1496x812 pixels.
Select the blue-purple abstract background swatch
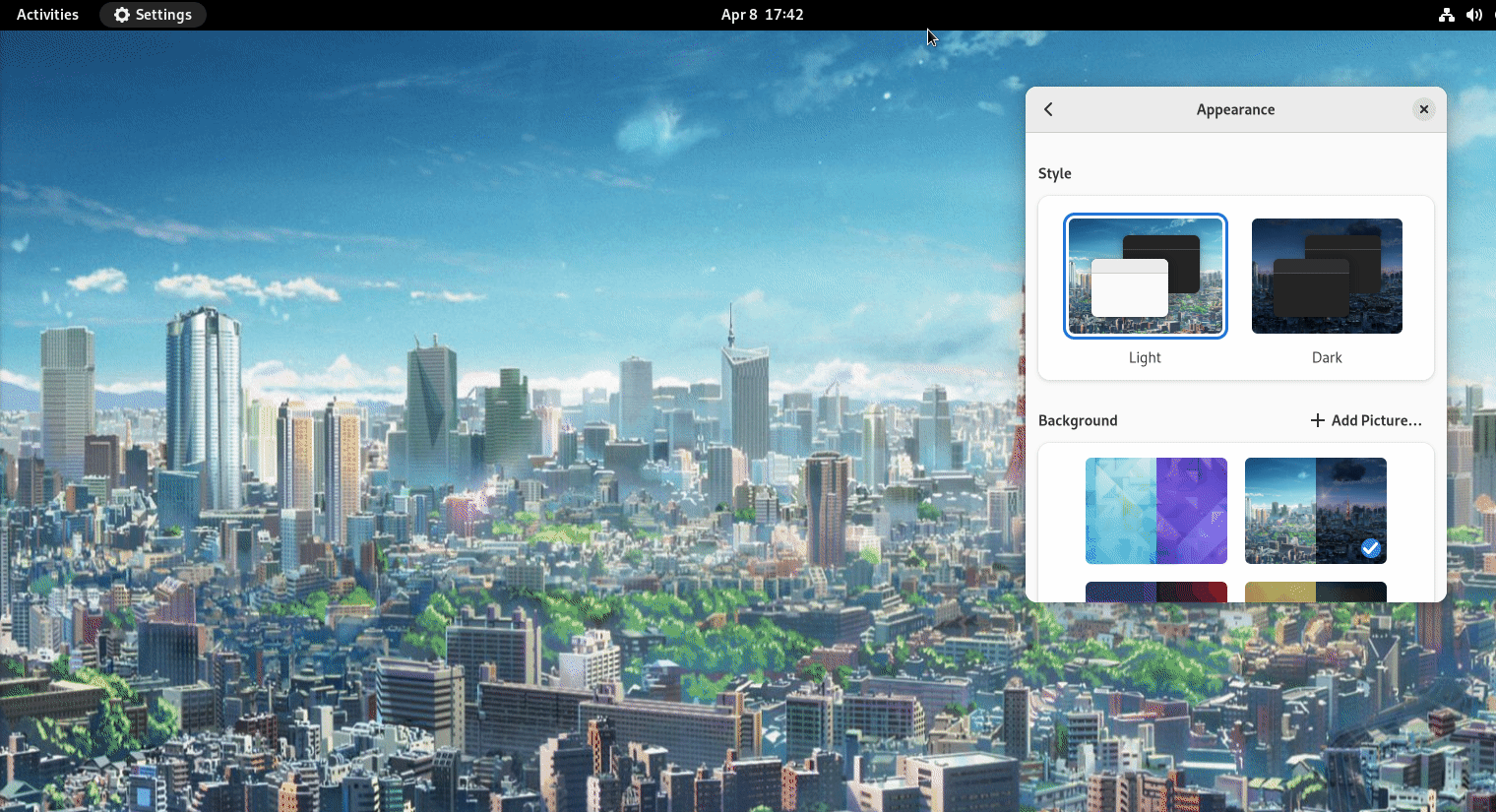pos(1156,511)
